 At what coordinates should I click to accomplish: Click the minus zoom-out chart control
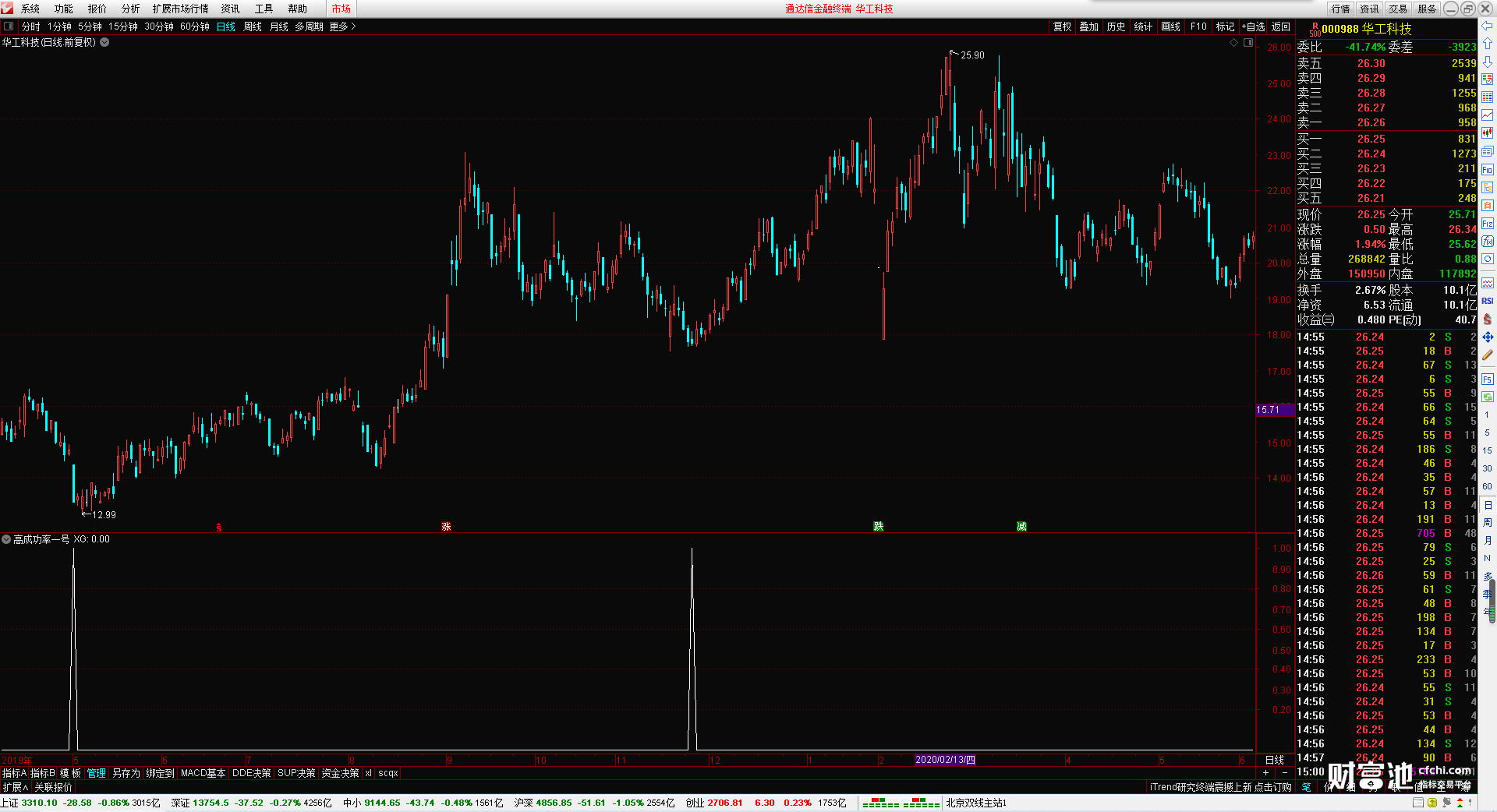coord(1285,773)
